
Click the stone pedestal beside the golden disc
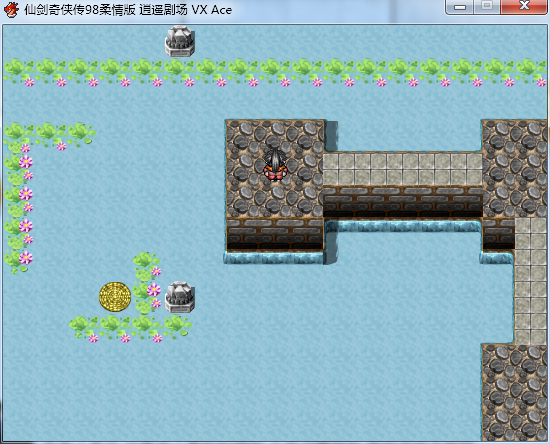point(180,297)
